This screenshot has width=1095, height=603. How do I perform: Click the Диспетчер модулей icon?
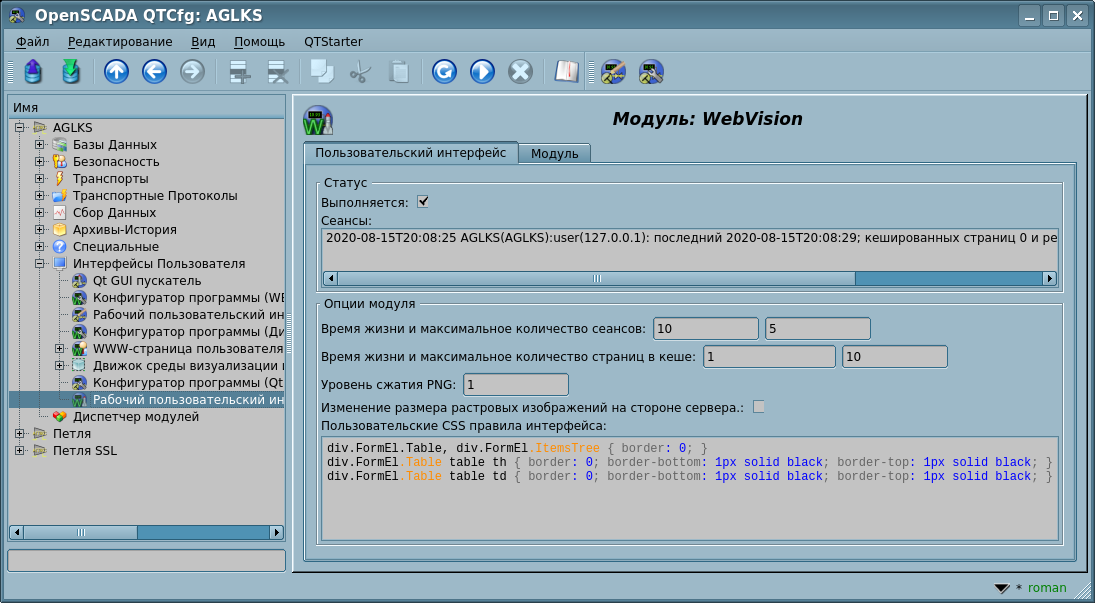tap(60, 416)
